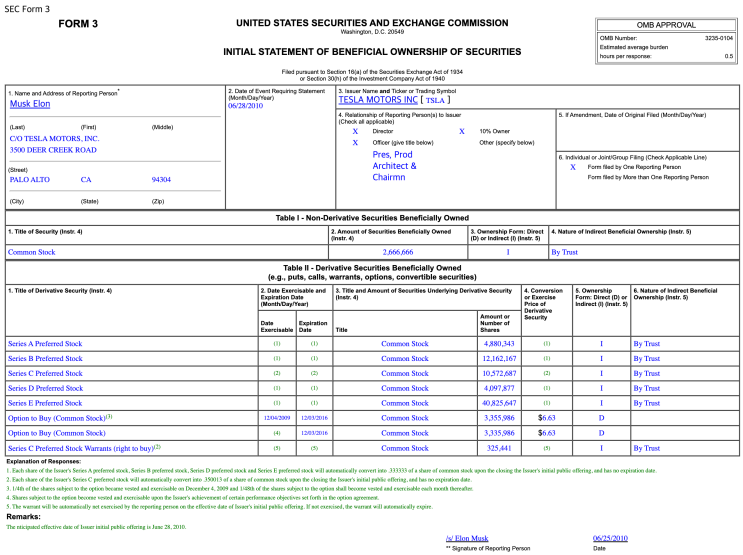The width and height of the screenshot is (743, 555).
Task: Click the 'Remarks:' heading
Action: (x=23, y=517)
